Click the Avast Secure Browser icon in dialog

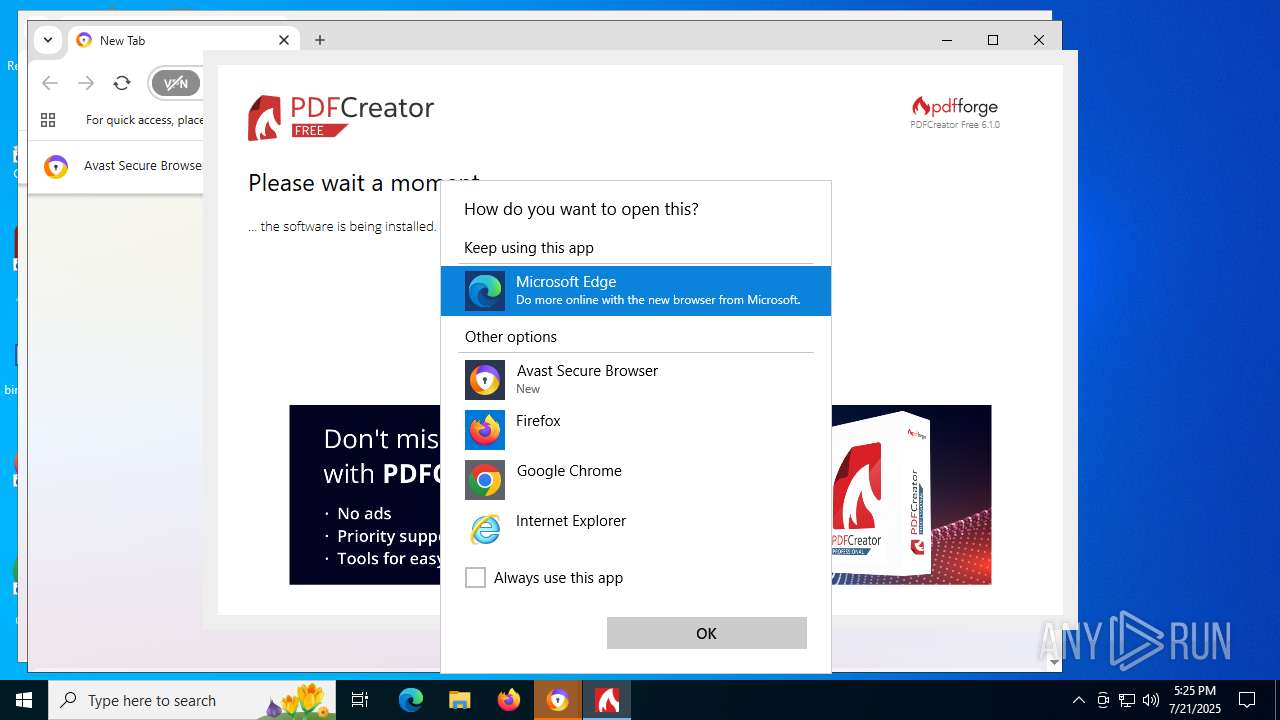(485, 380)
